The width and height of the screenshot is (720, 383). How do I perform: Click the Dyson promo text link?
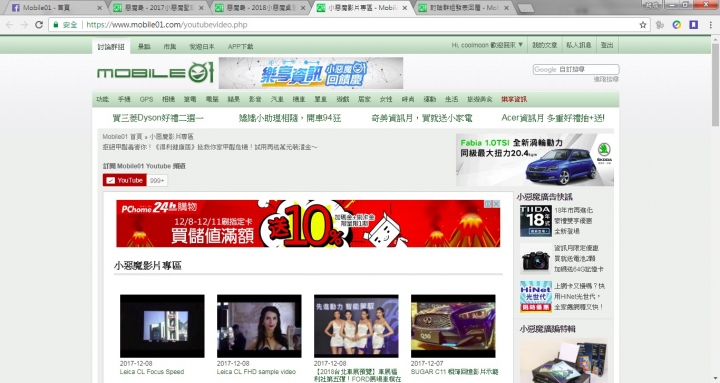point(158,118)
